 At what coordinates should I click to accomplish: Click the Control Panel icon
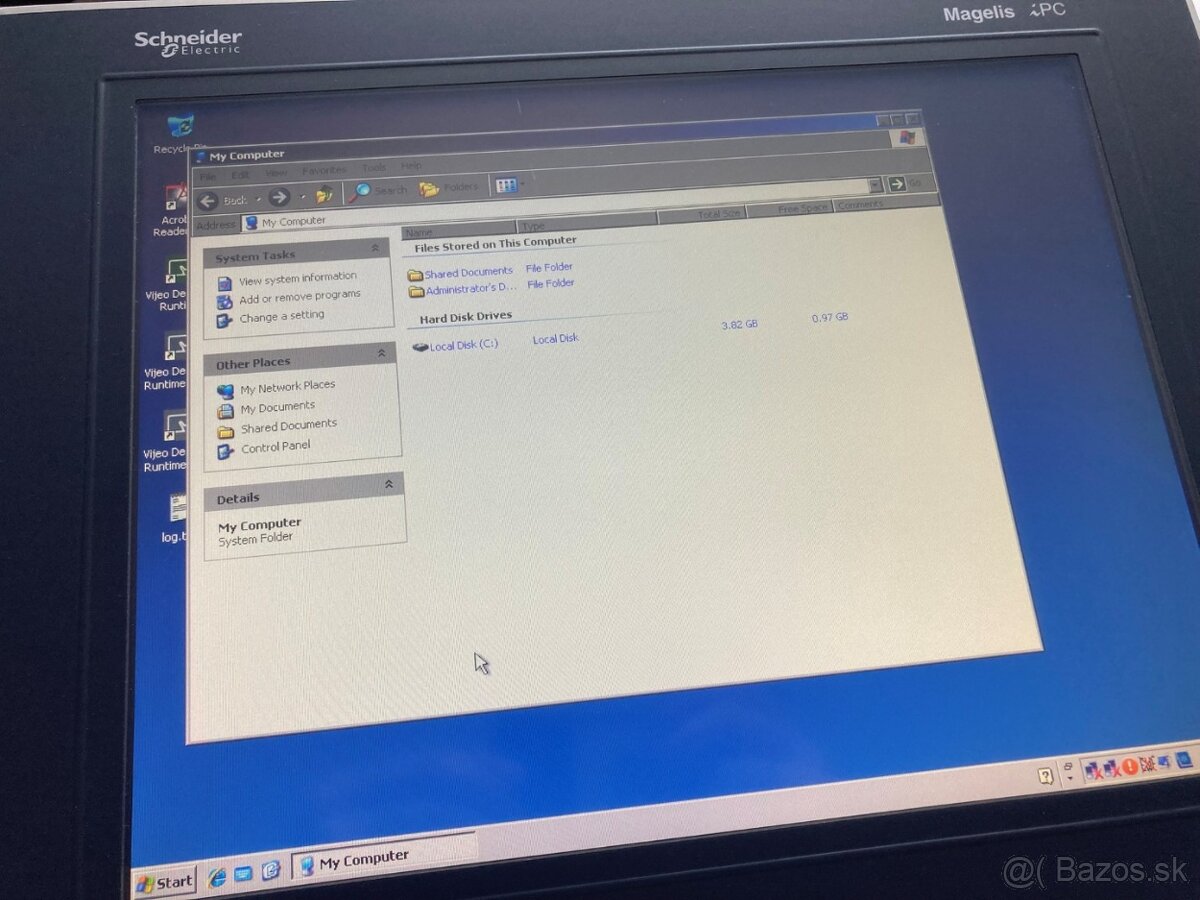point(226,452)
